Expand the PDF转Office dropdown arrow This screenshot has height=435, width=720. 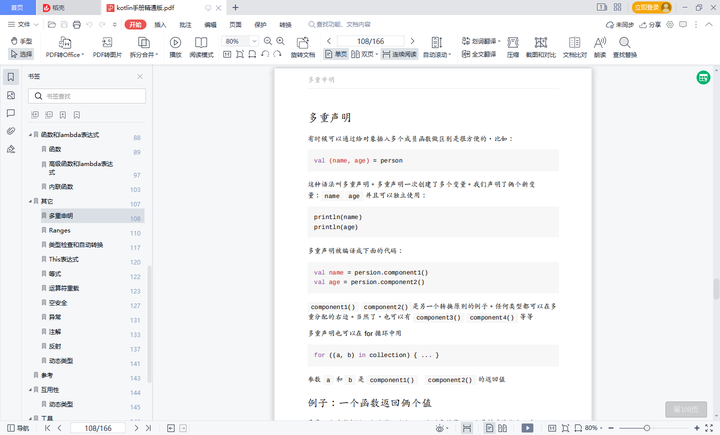tap(83, 55)
